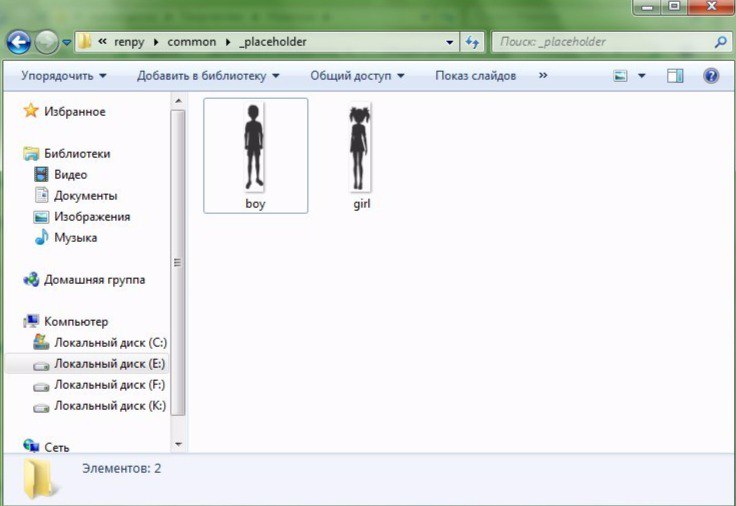Click the folder icon in details pane

(x=39, y=479)
